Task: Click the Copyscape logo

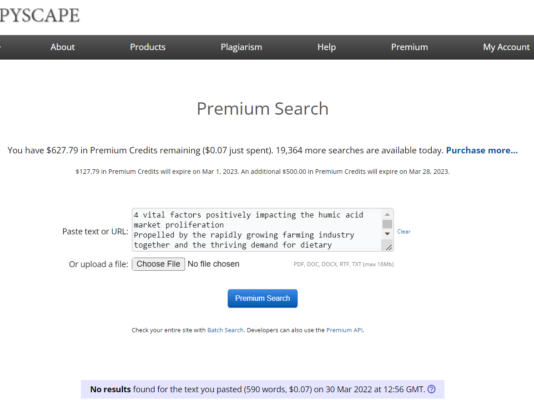Action: [x=40, y=15]
